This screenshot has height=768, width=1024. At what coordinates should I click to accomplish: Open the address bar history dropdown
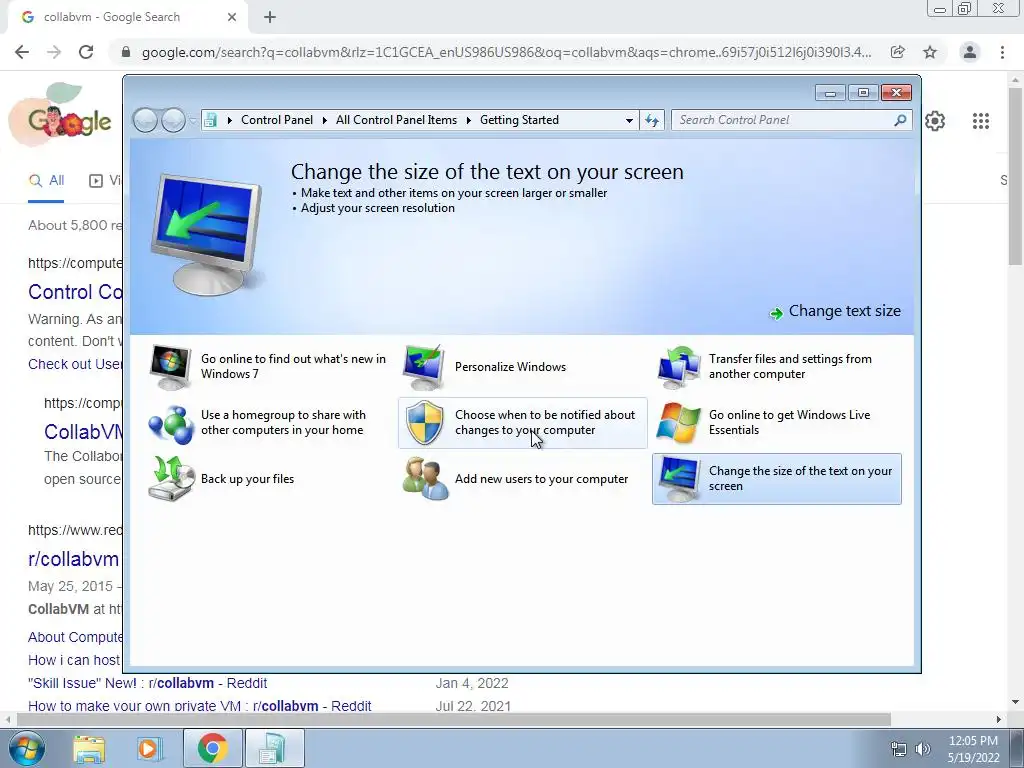coord(629,120)
